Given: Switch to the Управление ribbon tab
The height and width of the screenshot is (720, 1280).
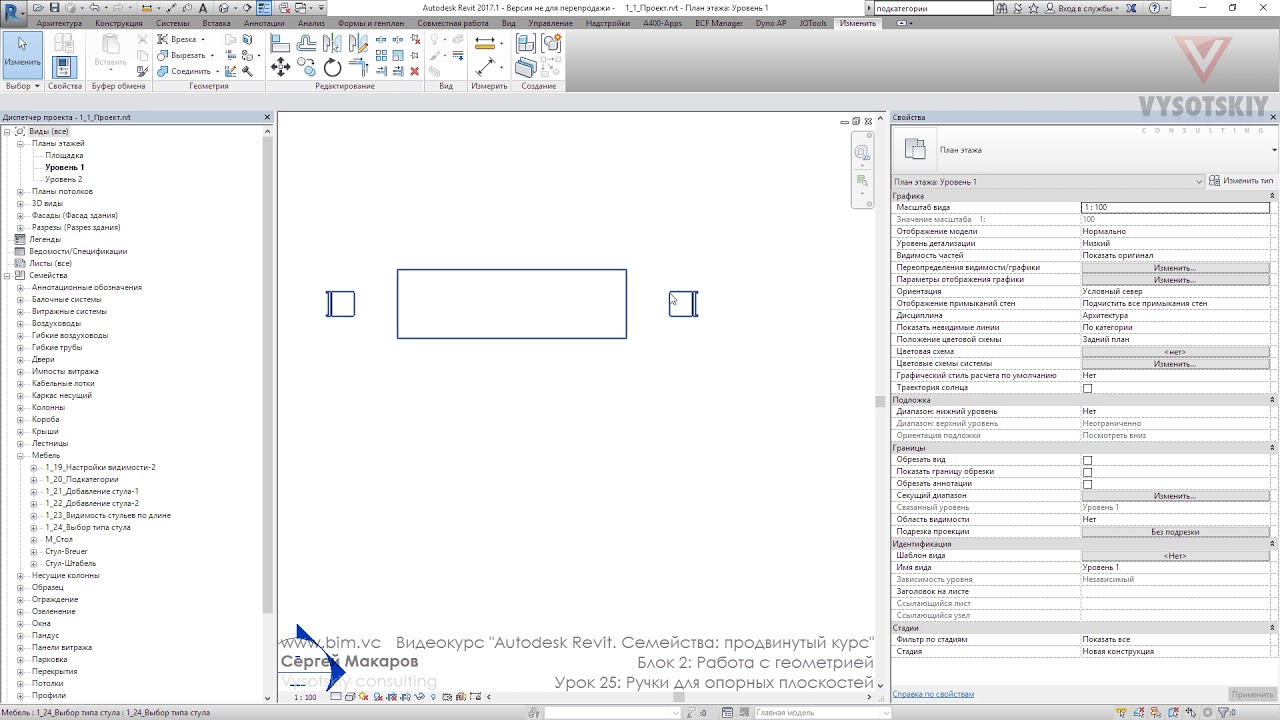Looking at the screenshot, I should click(550, 23).
